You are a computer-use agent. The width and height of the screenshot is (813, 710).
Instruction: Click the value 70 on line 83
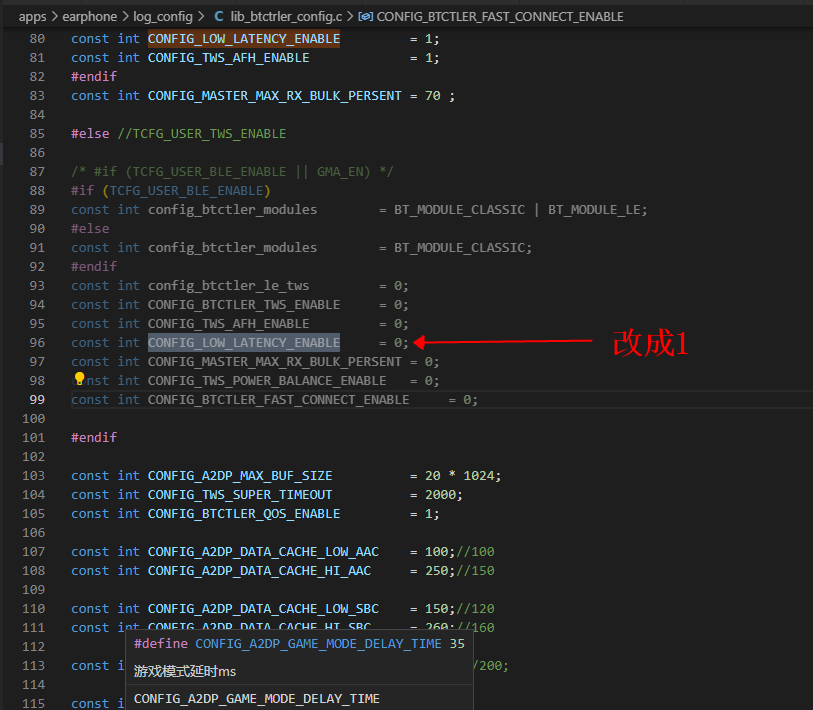(432, 96)
